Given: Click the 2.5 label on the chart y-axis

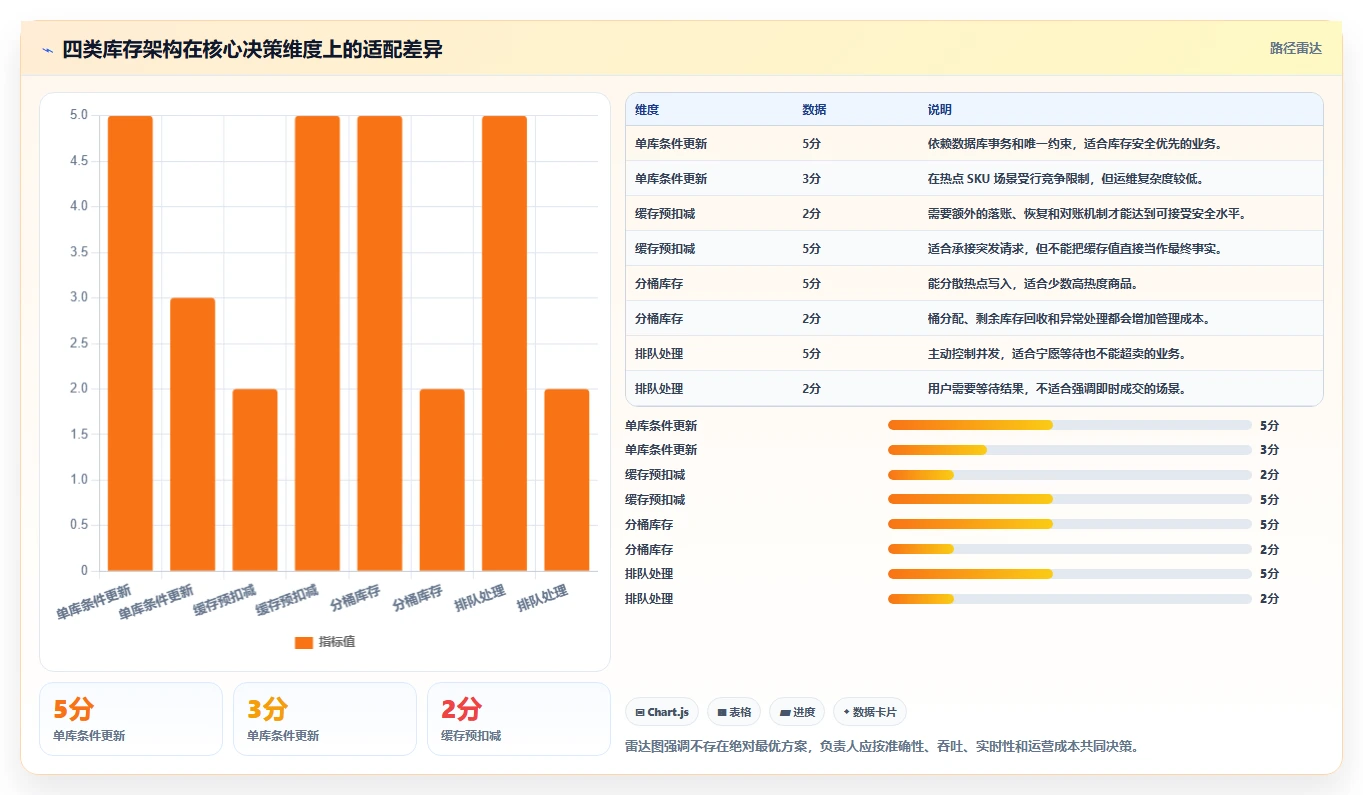Looking at the screenshot, I should (79, 343).
